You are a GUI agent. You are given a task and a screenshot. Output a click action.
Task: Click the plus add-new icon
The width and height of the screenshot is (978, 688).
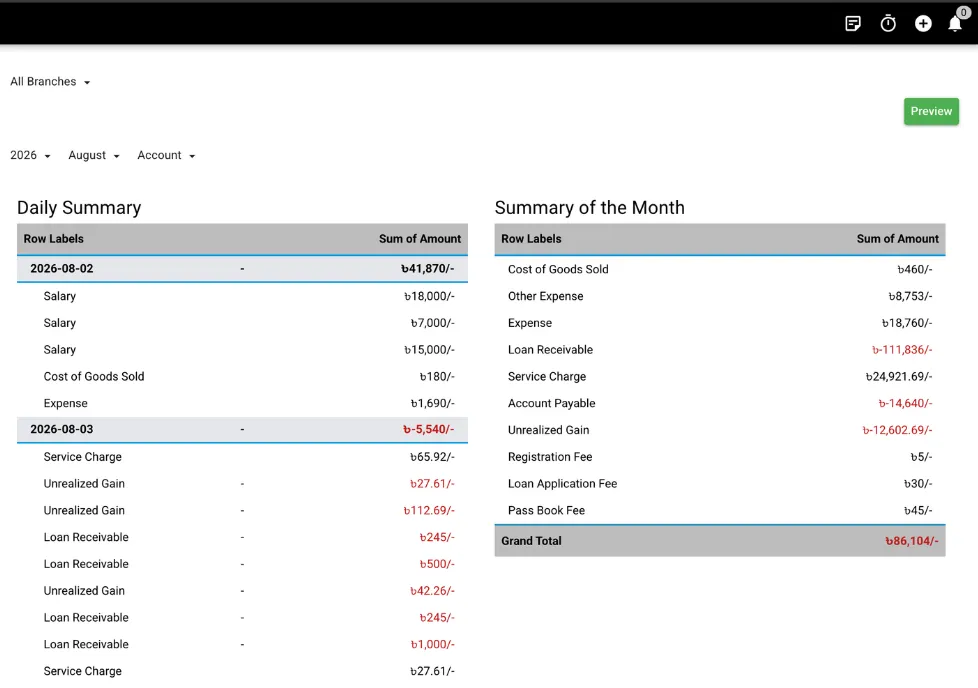point(923,24)
